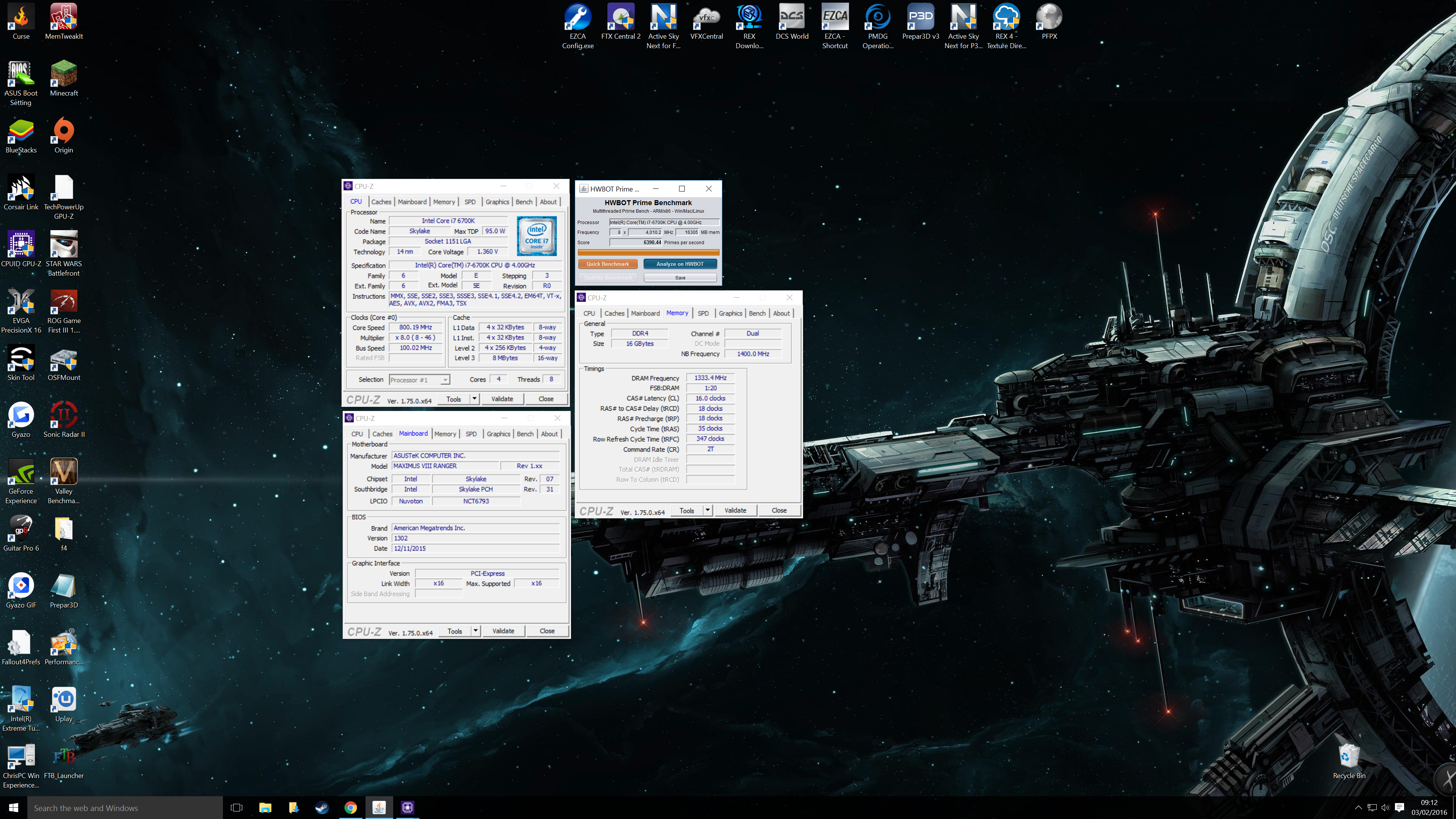Open CPUID CPU-Z desktop shortcut
1456x819 pixels.
pyautogui.click(x=21, y=249)
